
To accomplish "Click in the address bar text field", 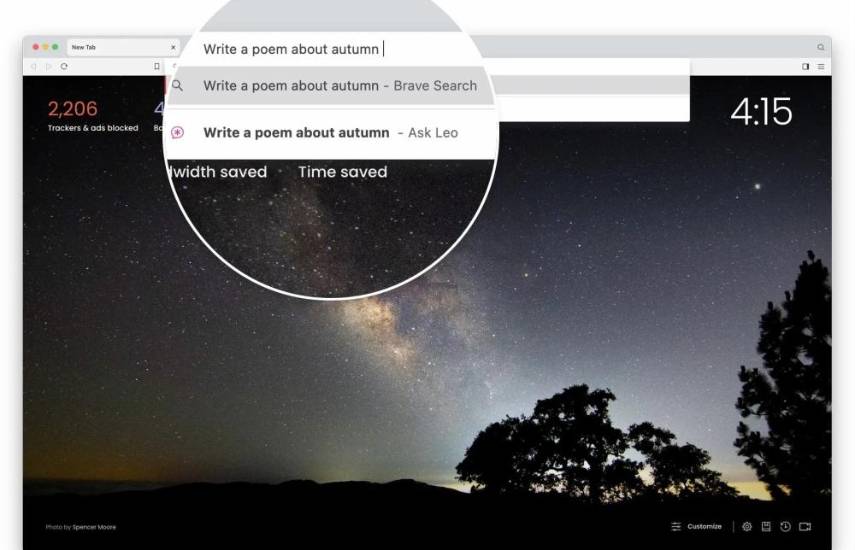I will click(291, 49).
